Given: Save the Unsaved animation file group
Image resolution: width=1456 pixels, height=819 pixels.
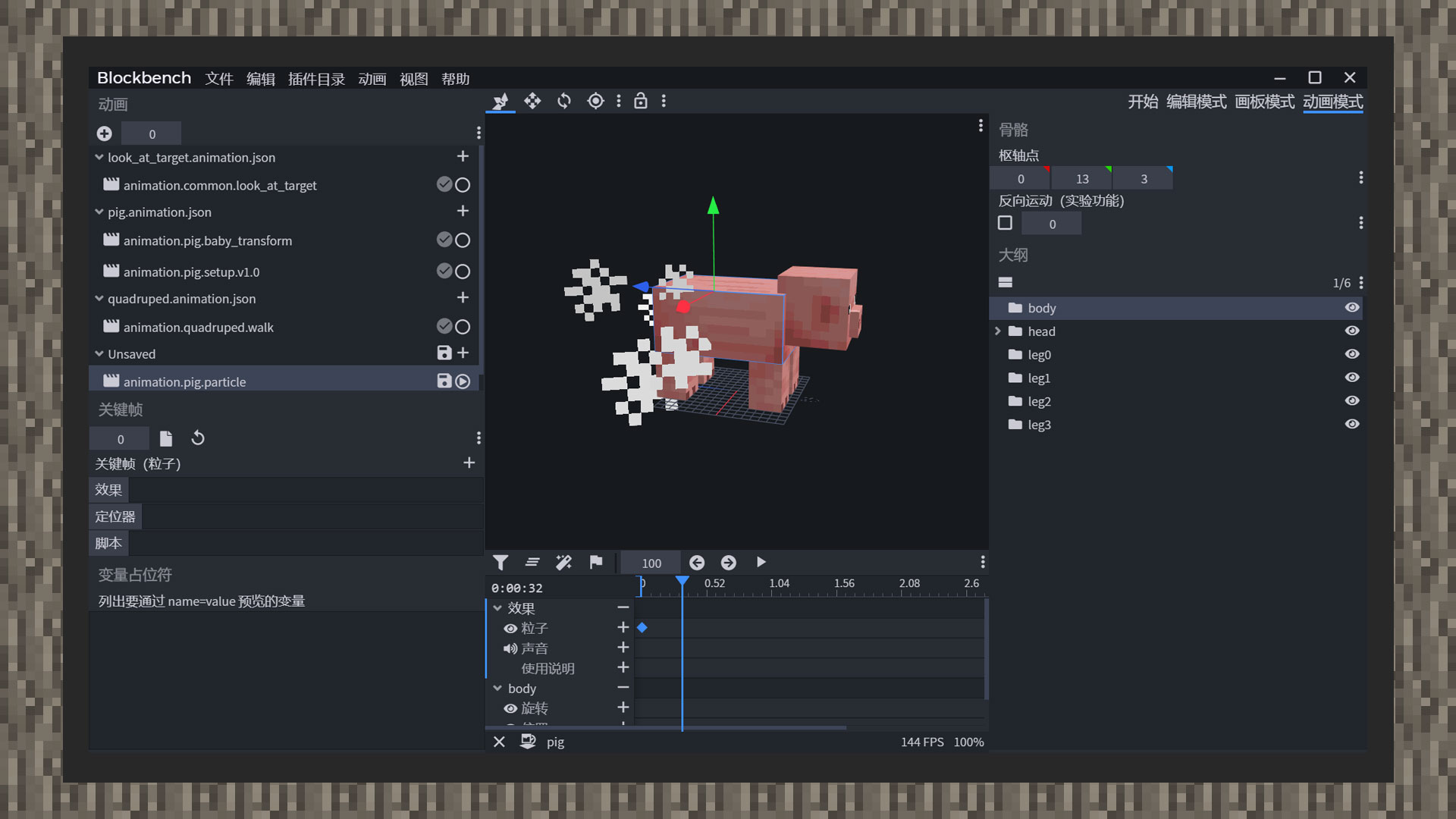Looking at the screenshot, I should (444, 353).
